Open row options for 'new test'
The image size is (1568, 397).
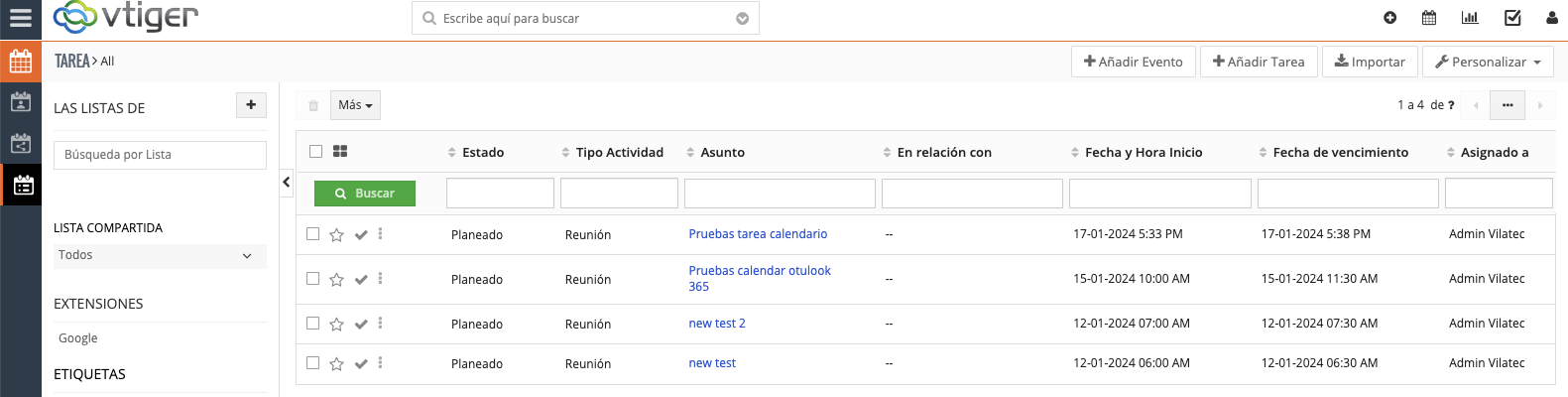(380, 363)
